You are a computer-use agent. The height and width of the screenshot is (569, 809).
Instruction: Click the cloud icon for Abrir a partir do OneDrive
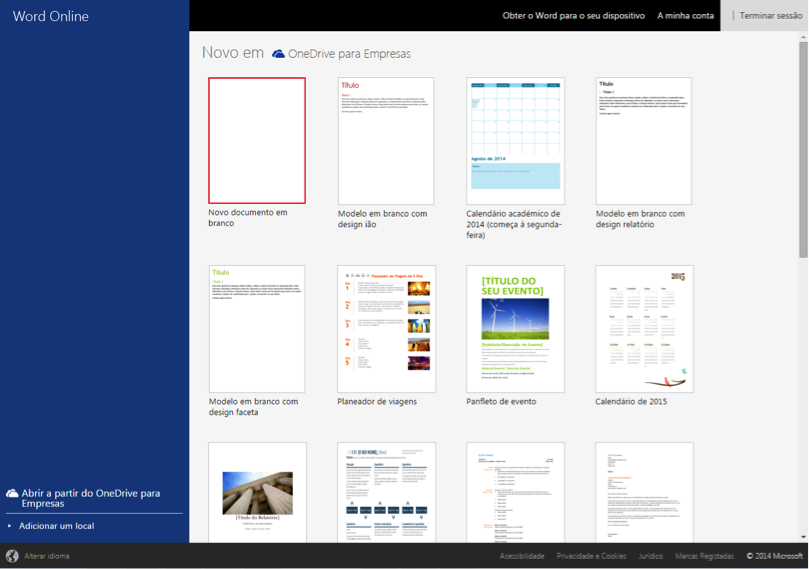(12, 494)
